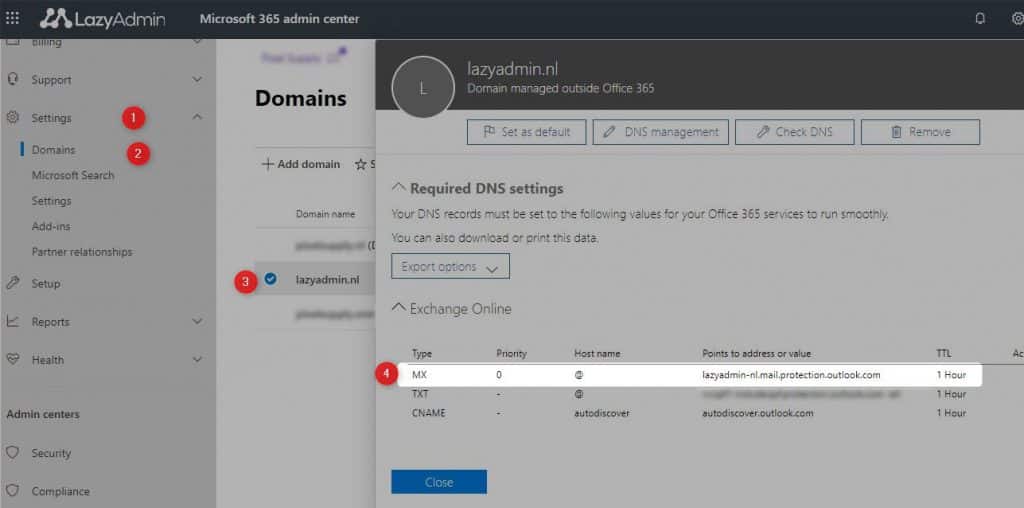This screenshot has width=1024, height=508.
Task: Click the autodiscover host name cell
Action: [601, 413]
